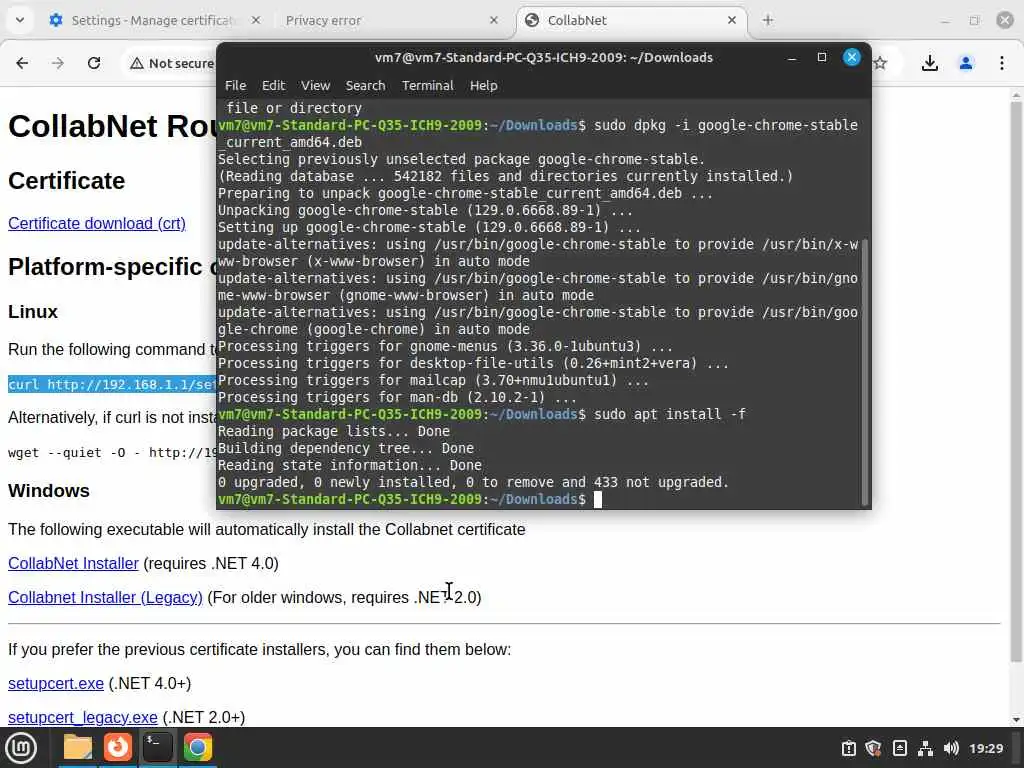Open the terminal View menu
This screenshot has width=1024, height=768.
(x=315, y=86)
